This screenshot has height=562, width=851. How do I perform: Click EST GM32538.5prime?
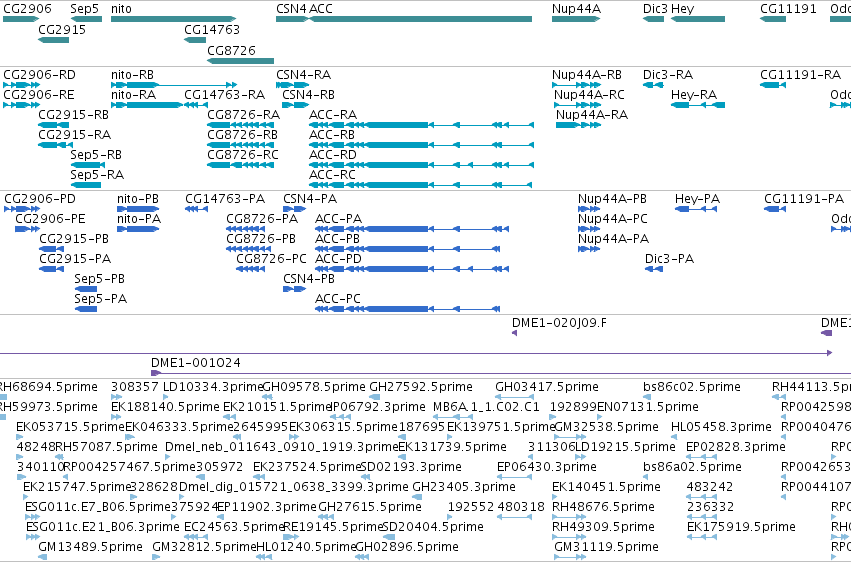pyautogui.click(x=570, y=437)
